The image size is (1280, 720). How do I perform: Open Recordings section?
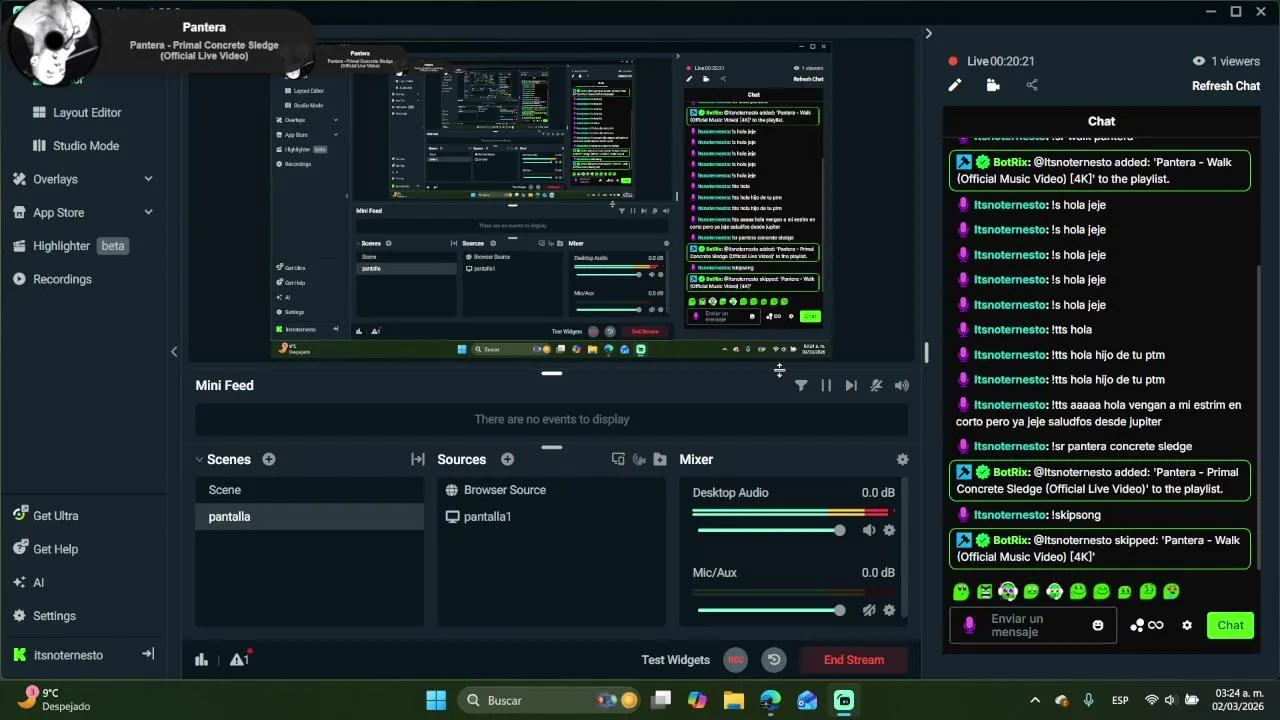click(52, 279)
